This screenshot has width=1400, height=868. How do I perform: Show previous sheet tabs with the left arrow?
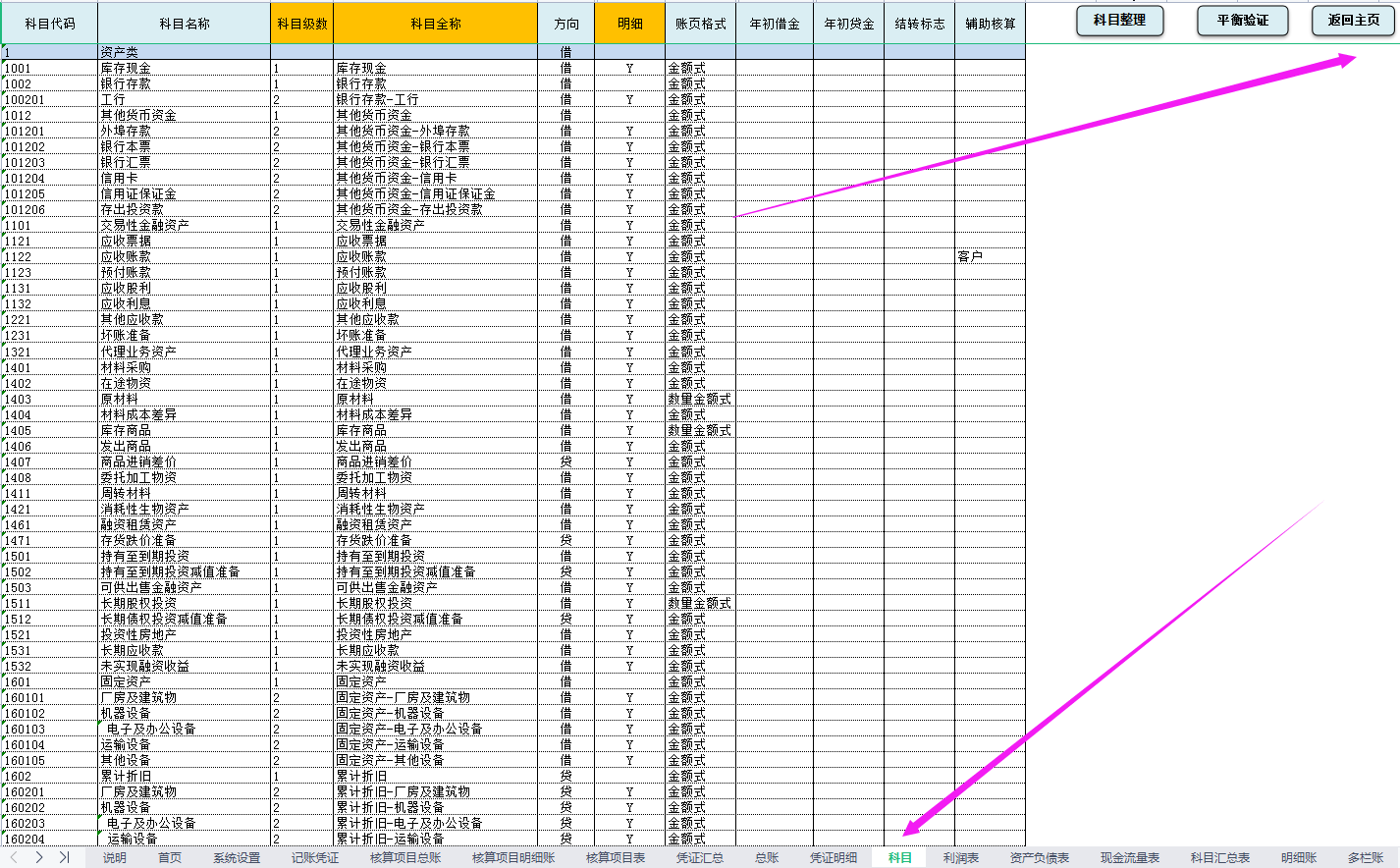click(x=14, y=857)
